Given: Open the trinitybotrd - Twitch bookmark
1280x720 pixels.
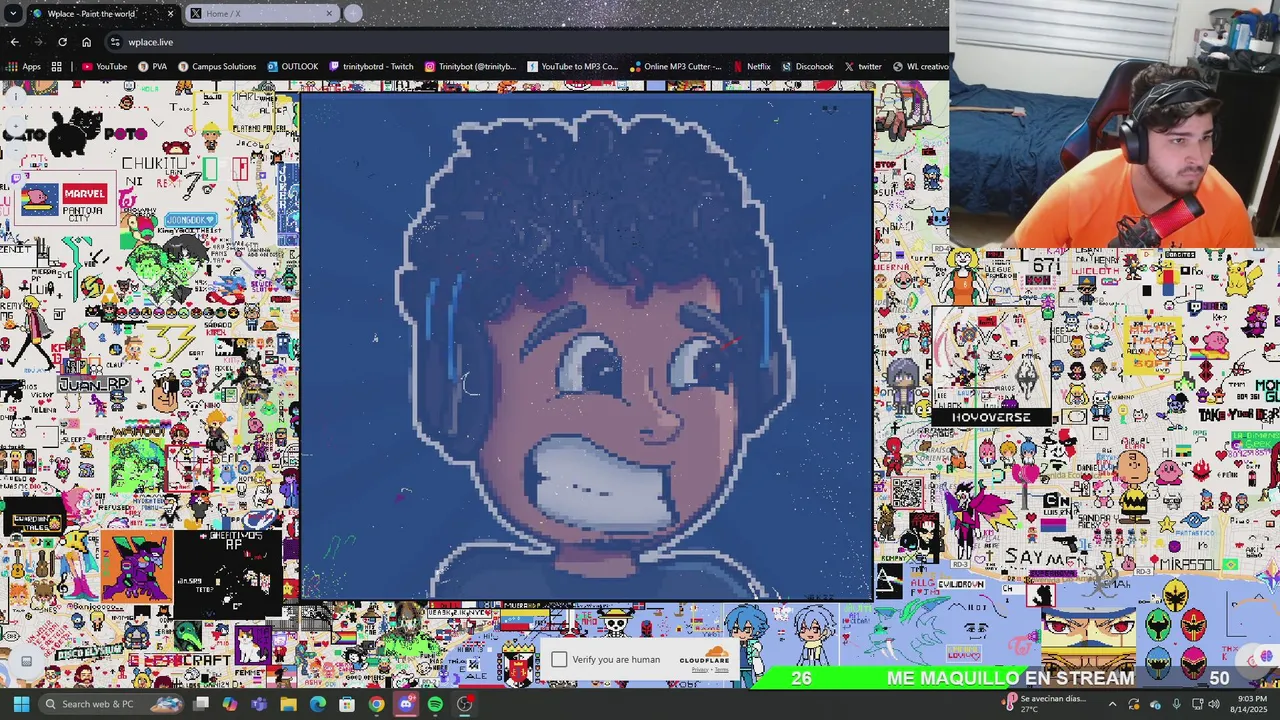Looking at the screenshot, I should click(x=370, y=67).
